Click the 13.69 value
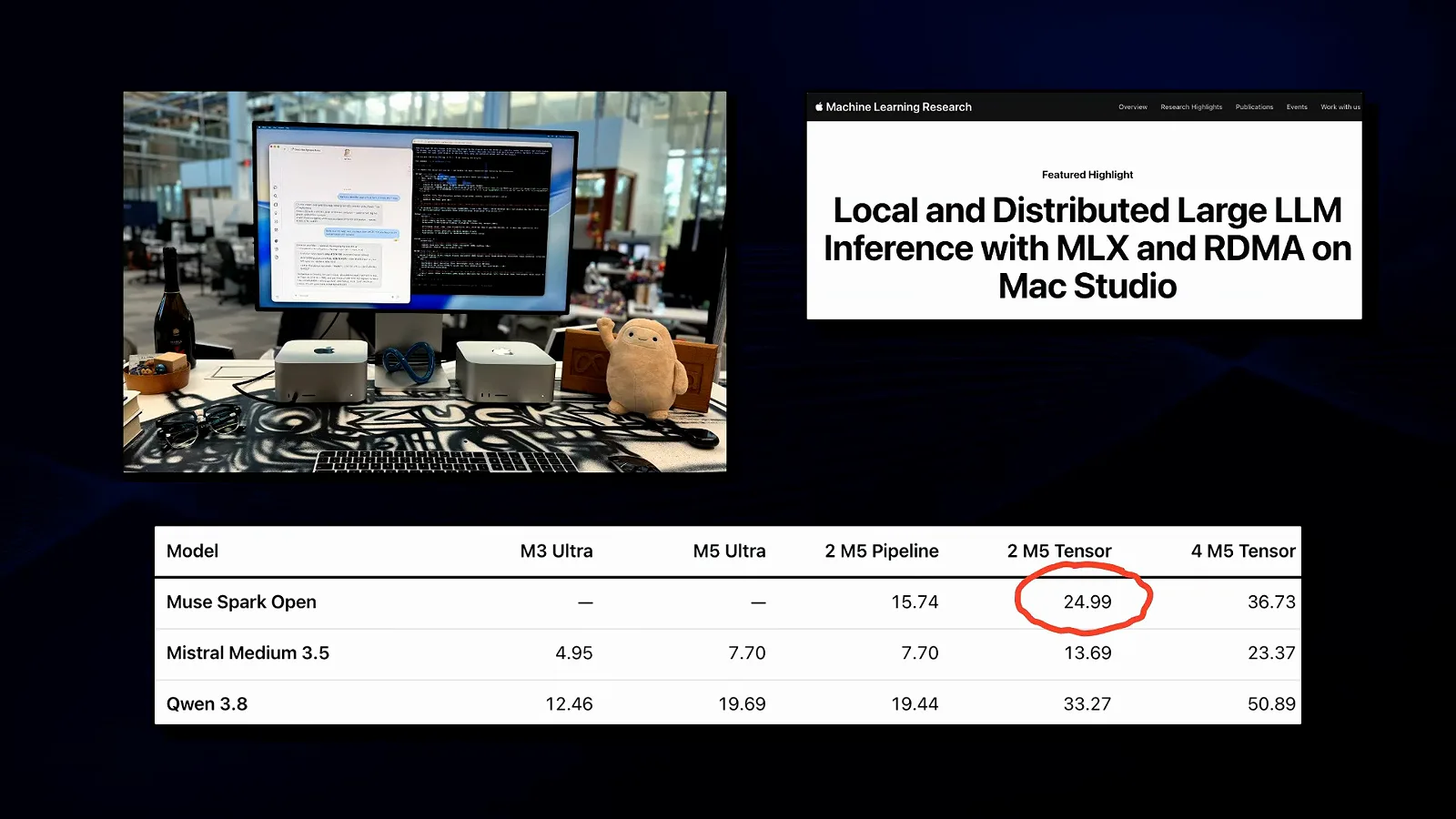The width and height of the screenshot is (1456, 819). point(1087,653)
